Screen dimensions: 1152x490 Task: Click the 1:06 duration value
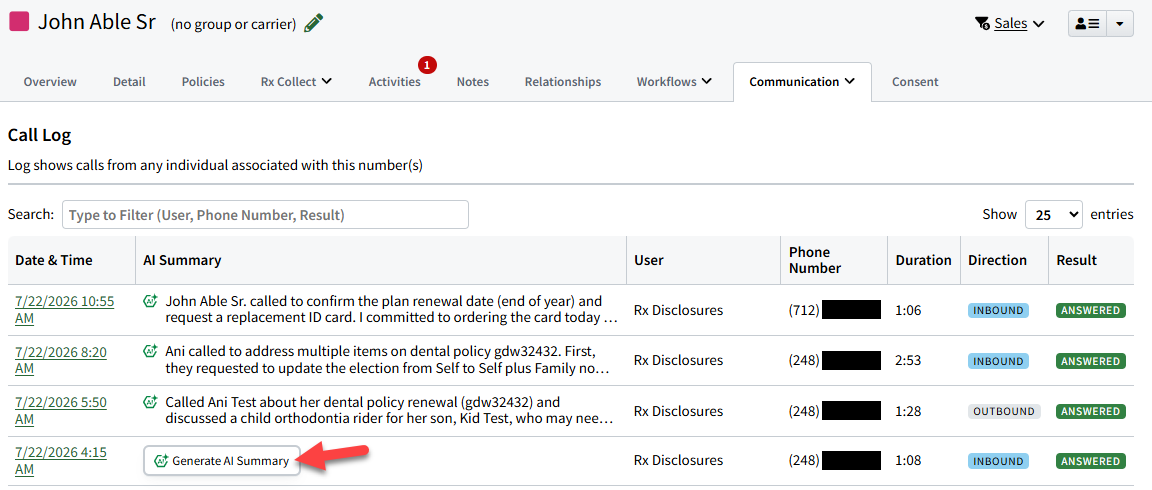point(908,310)
